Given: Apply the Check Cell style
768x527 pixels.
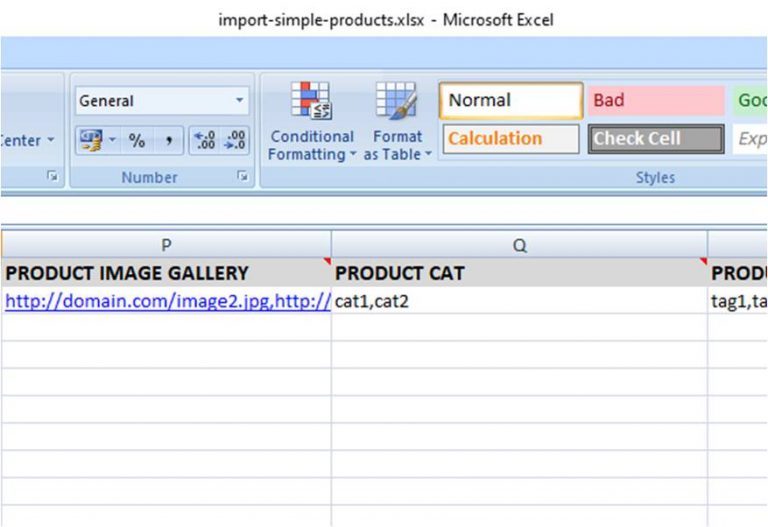Looking at the screenshot, I should (x=656, y=139).
